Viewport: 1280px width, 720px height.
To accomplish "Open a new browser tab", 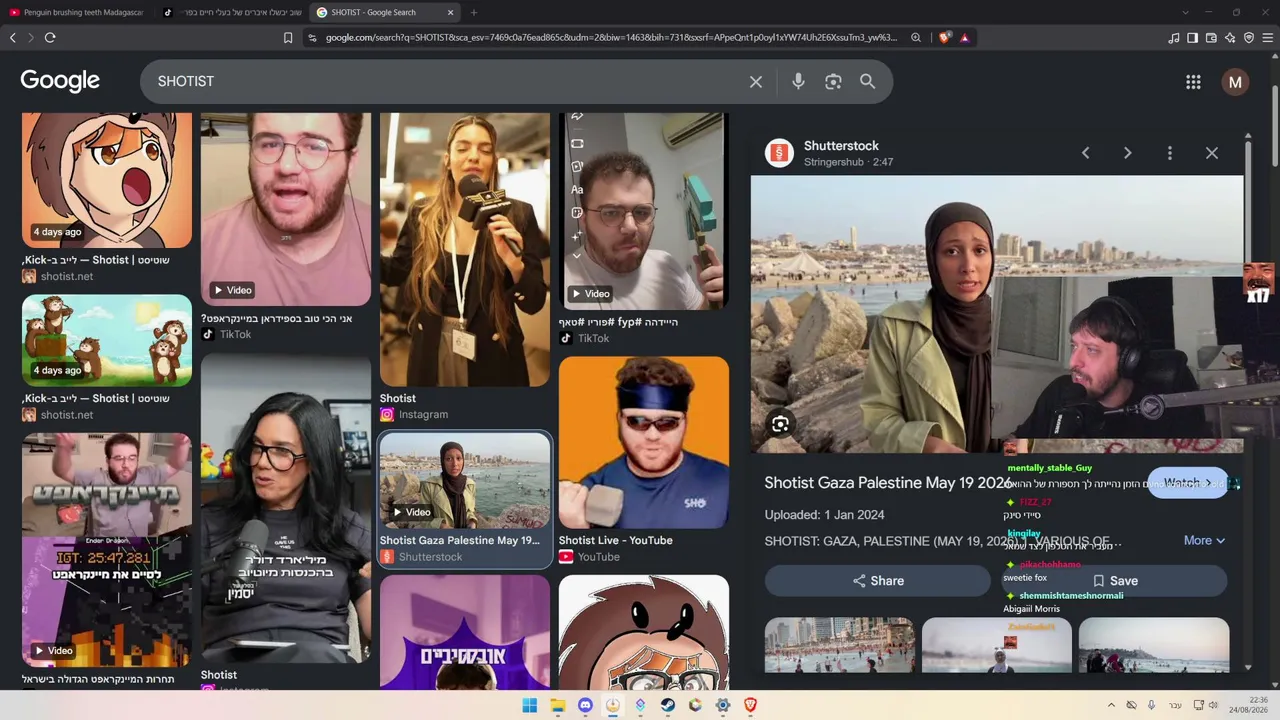I will (474, 13).
